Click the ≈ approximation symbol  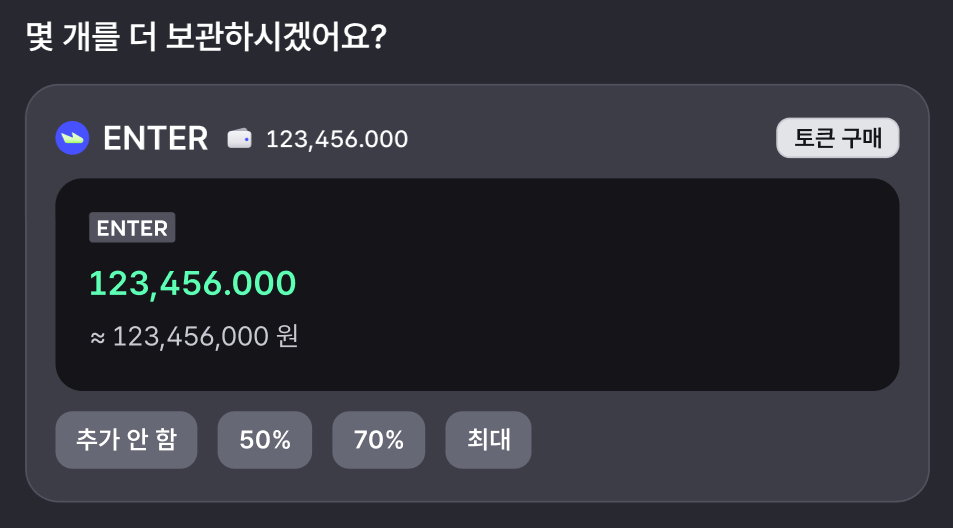coord(97,338)
